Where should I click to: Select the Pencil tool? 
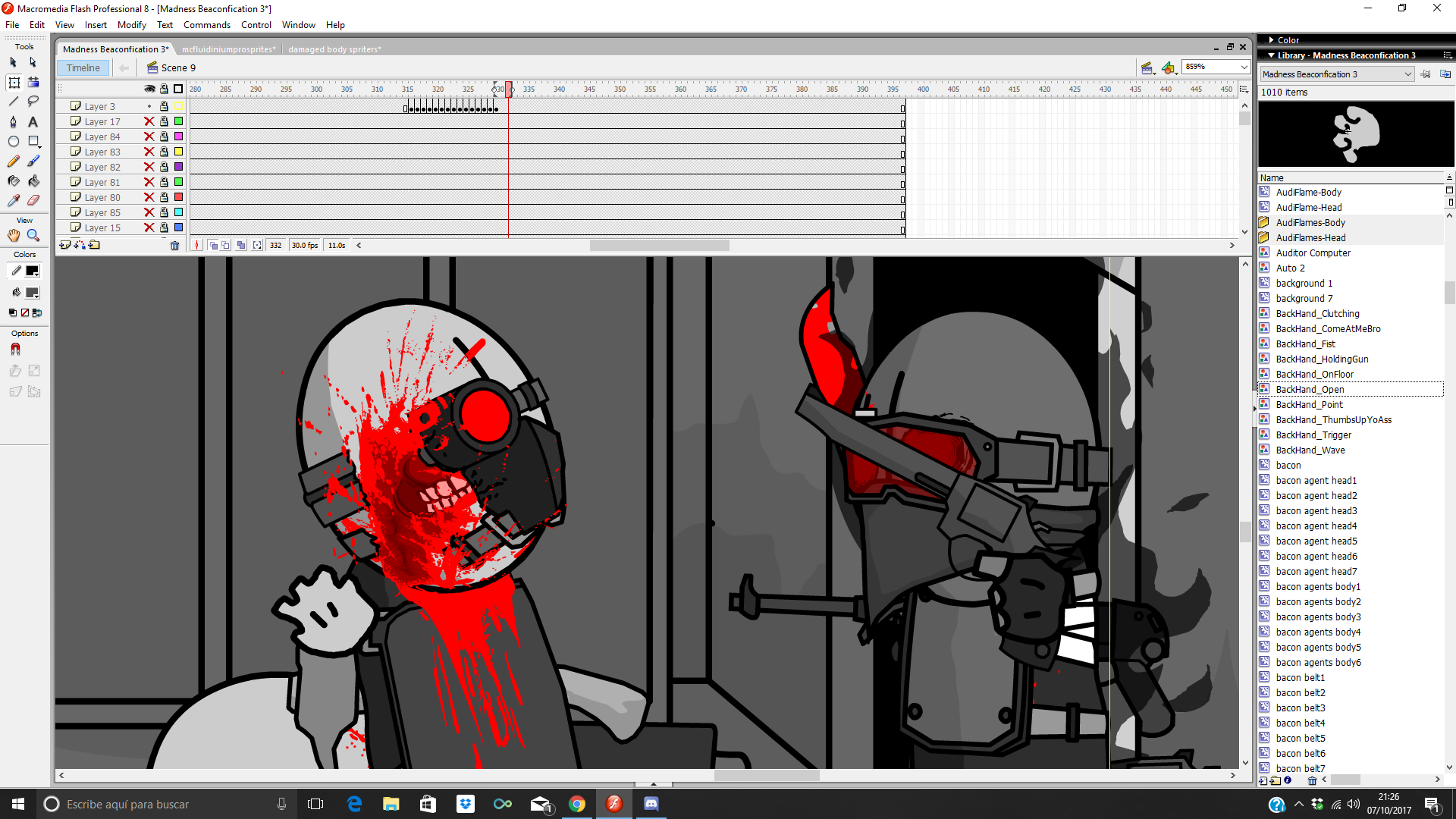tap(13, 161)
